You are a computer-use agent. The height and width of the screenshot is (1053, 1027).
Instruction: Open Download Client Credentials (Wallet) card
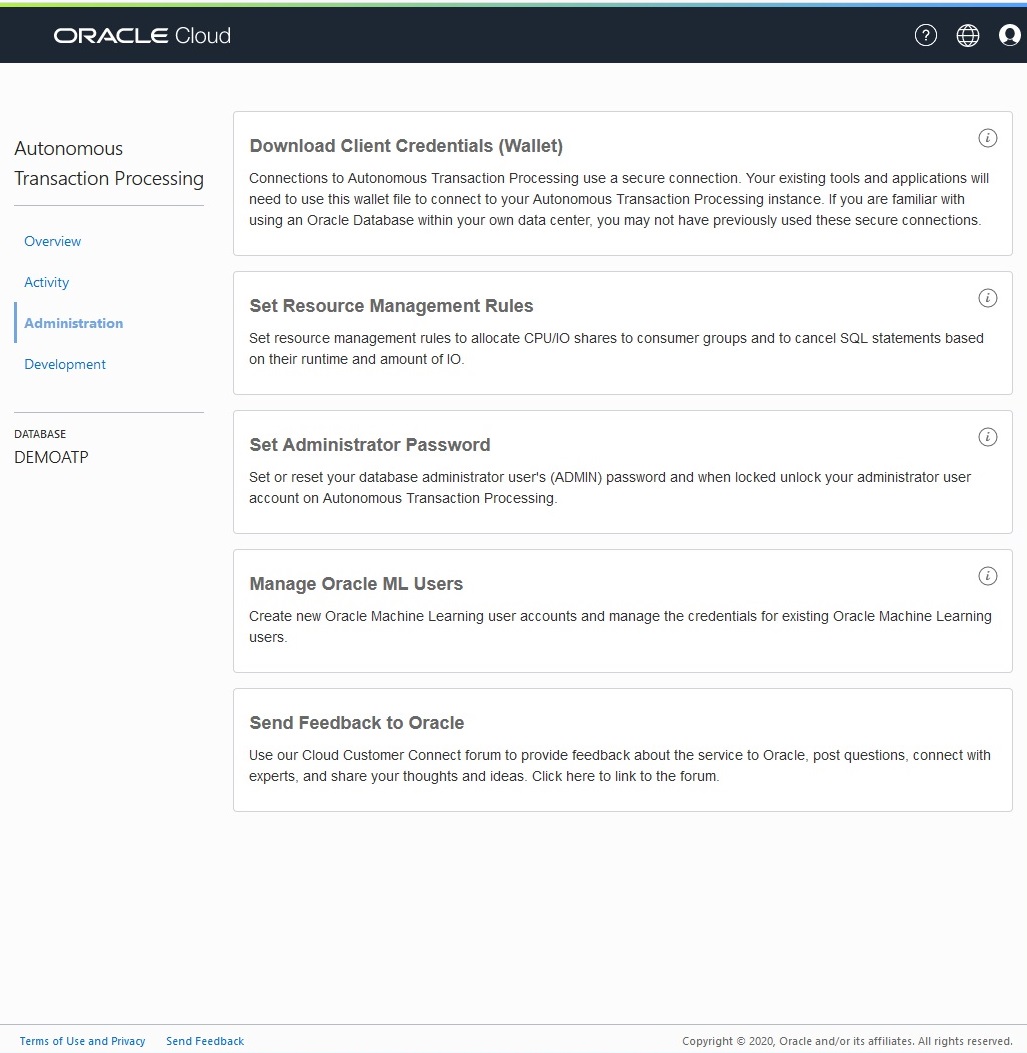(406, 146)
